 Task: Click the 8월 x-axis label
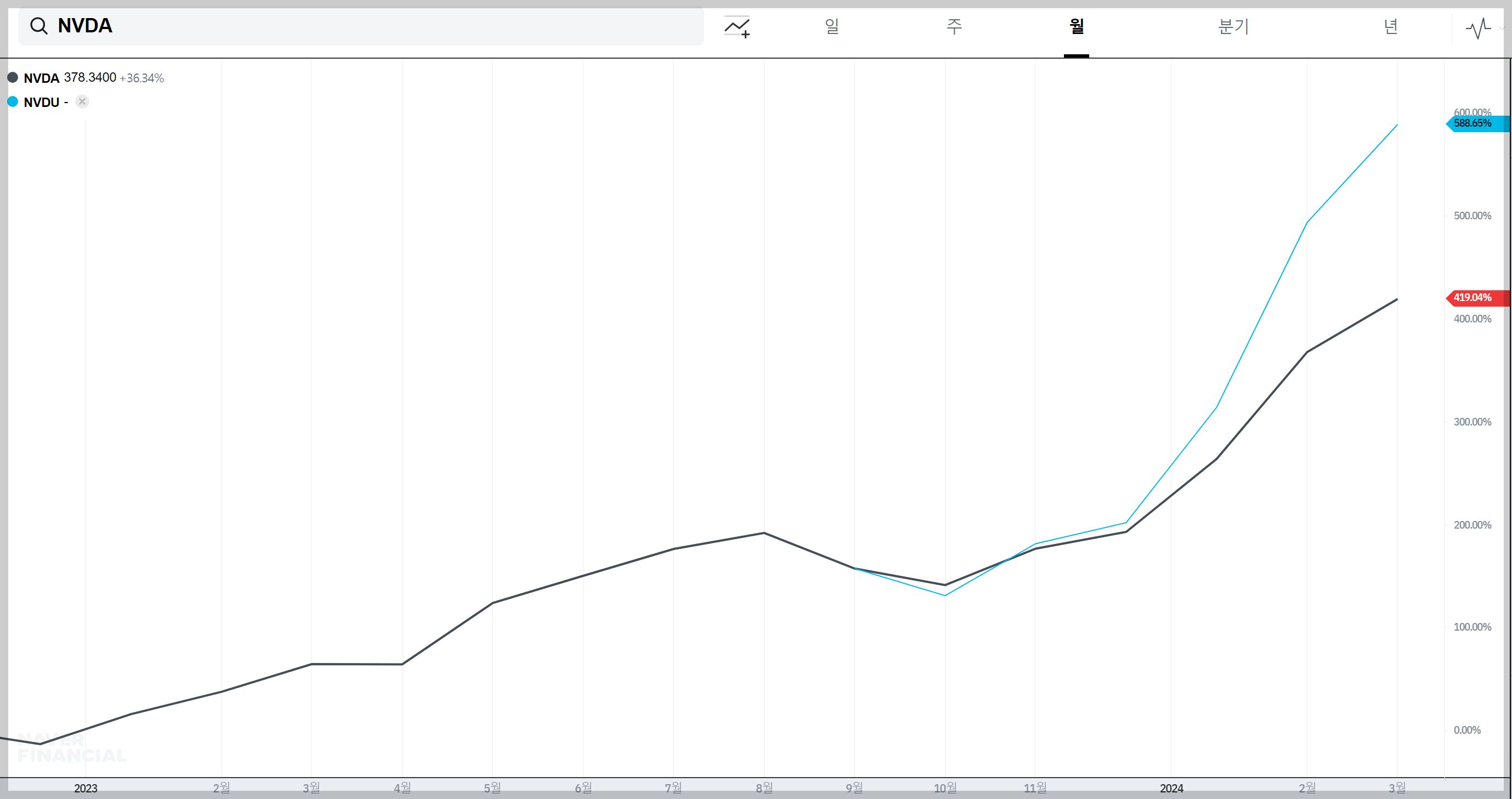point(763,788)
